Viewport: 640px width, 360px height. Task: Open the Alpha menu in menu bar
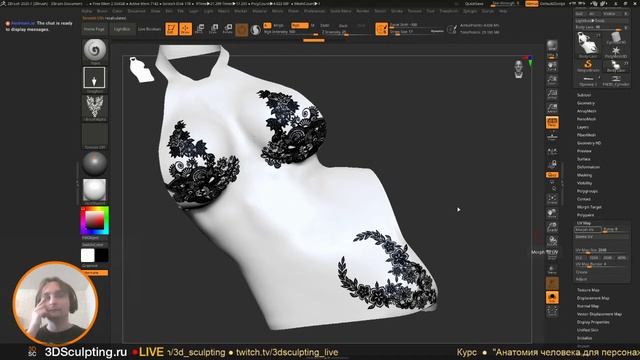click(x=87, y=11)
